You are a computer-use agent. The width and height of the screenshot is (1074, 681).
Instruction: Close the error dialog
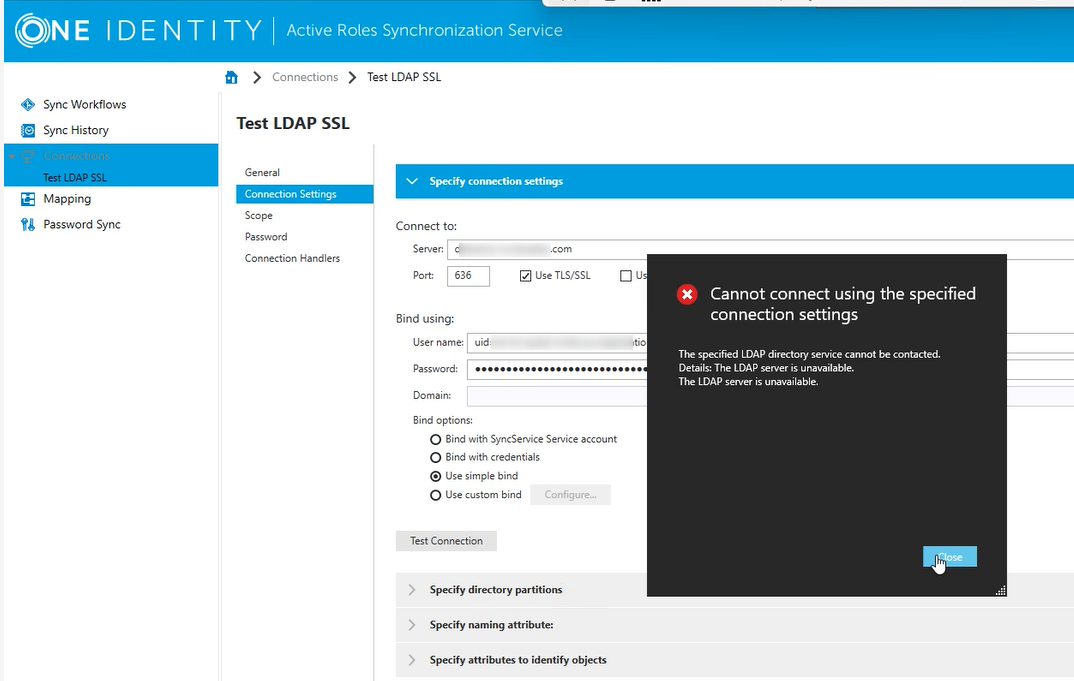click(x=949, y=557)
